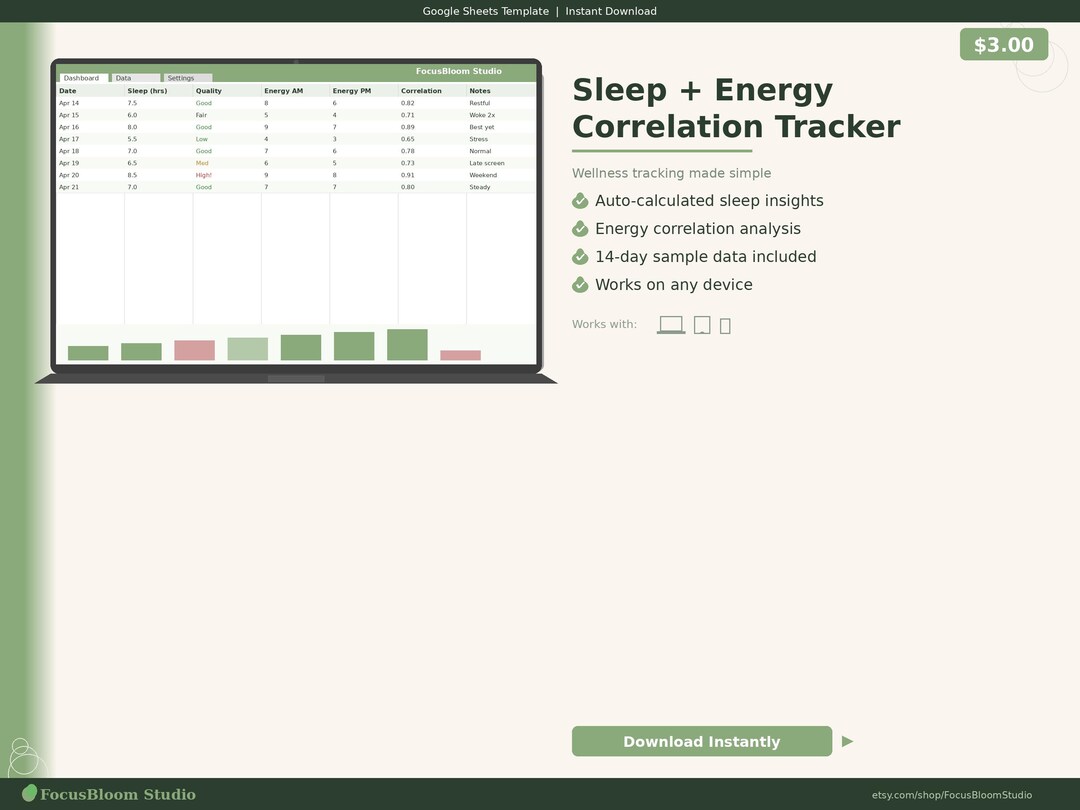Image resolution: width=1080 pixels, height=810 pixels.
Task: Open the etsy.com/shop/FocusBloomStudio link
Action: [951, 795]
